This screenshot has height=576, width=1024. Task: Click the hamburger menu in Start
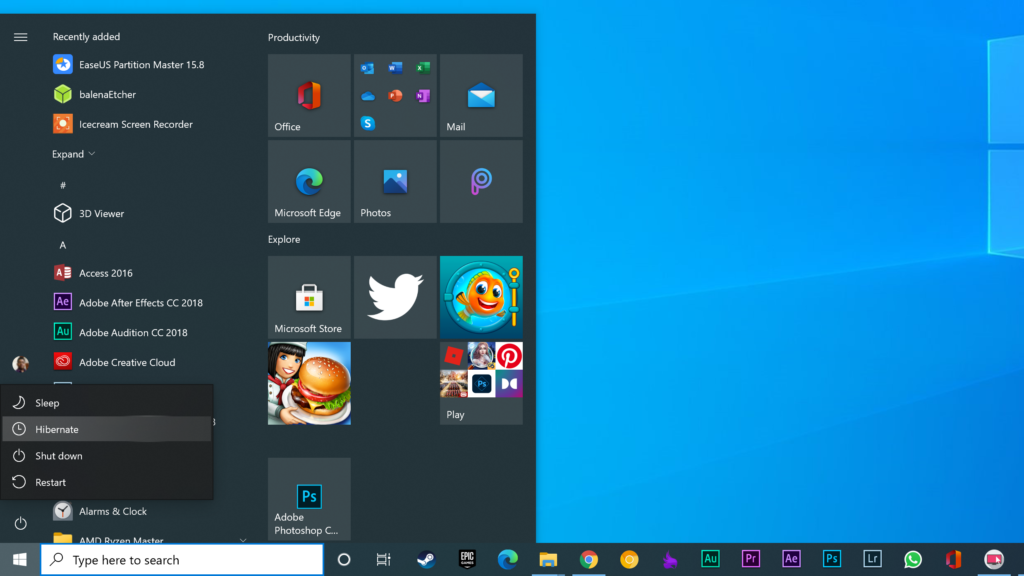coord(20,37)
